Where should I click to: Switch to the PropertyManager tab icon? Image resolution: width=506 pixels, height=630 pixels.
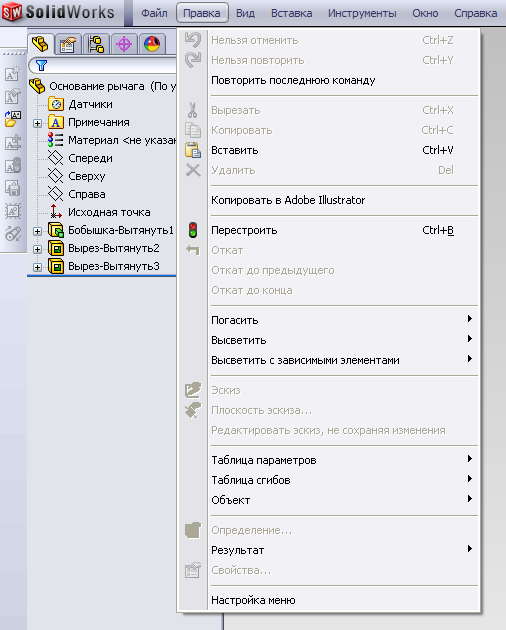tap(68, 45)
